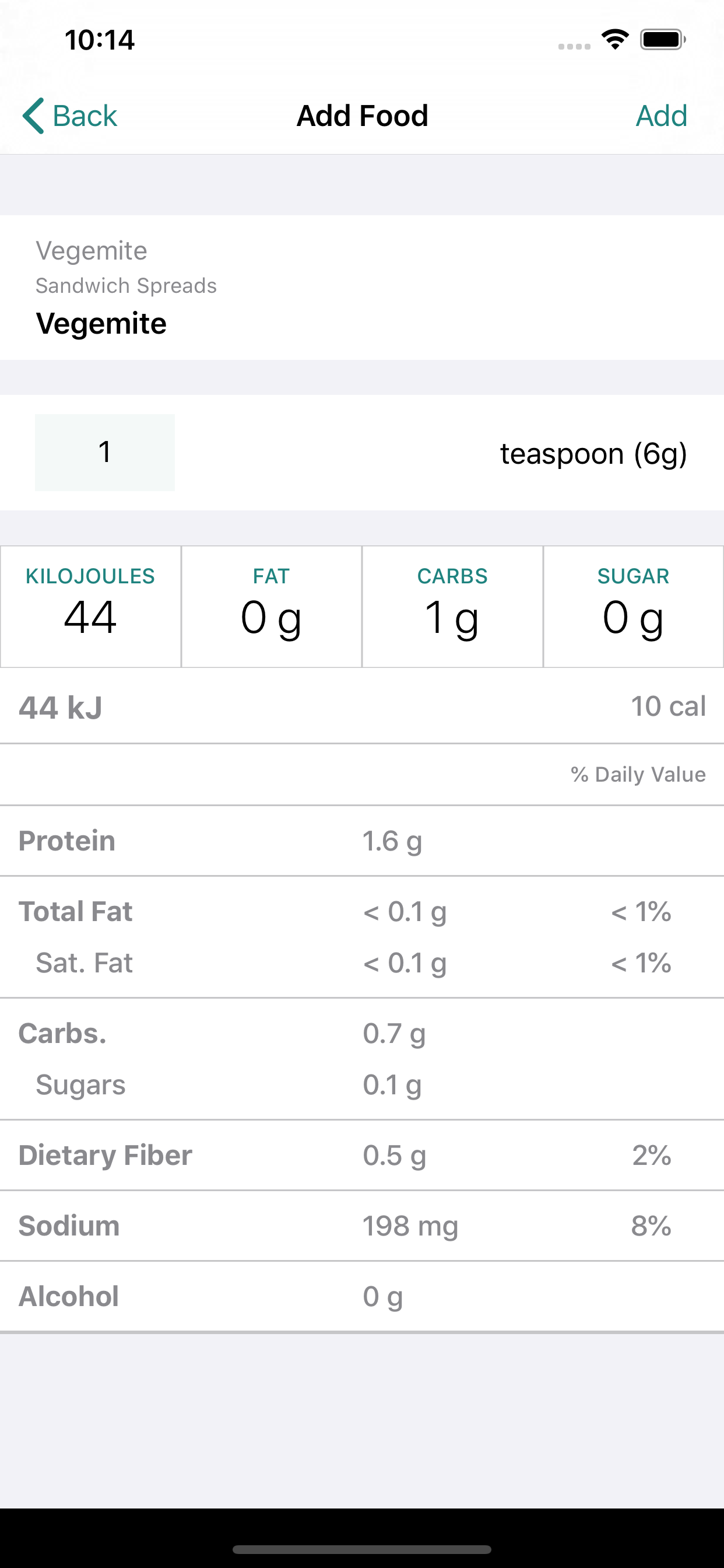Open serving size selector teaspoon (6g)
This screenshot has width=724, height=1568.
593,453
